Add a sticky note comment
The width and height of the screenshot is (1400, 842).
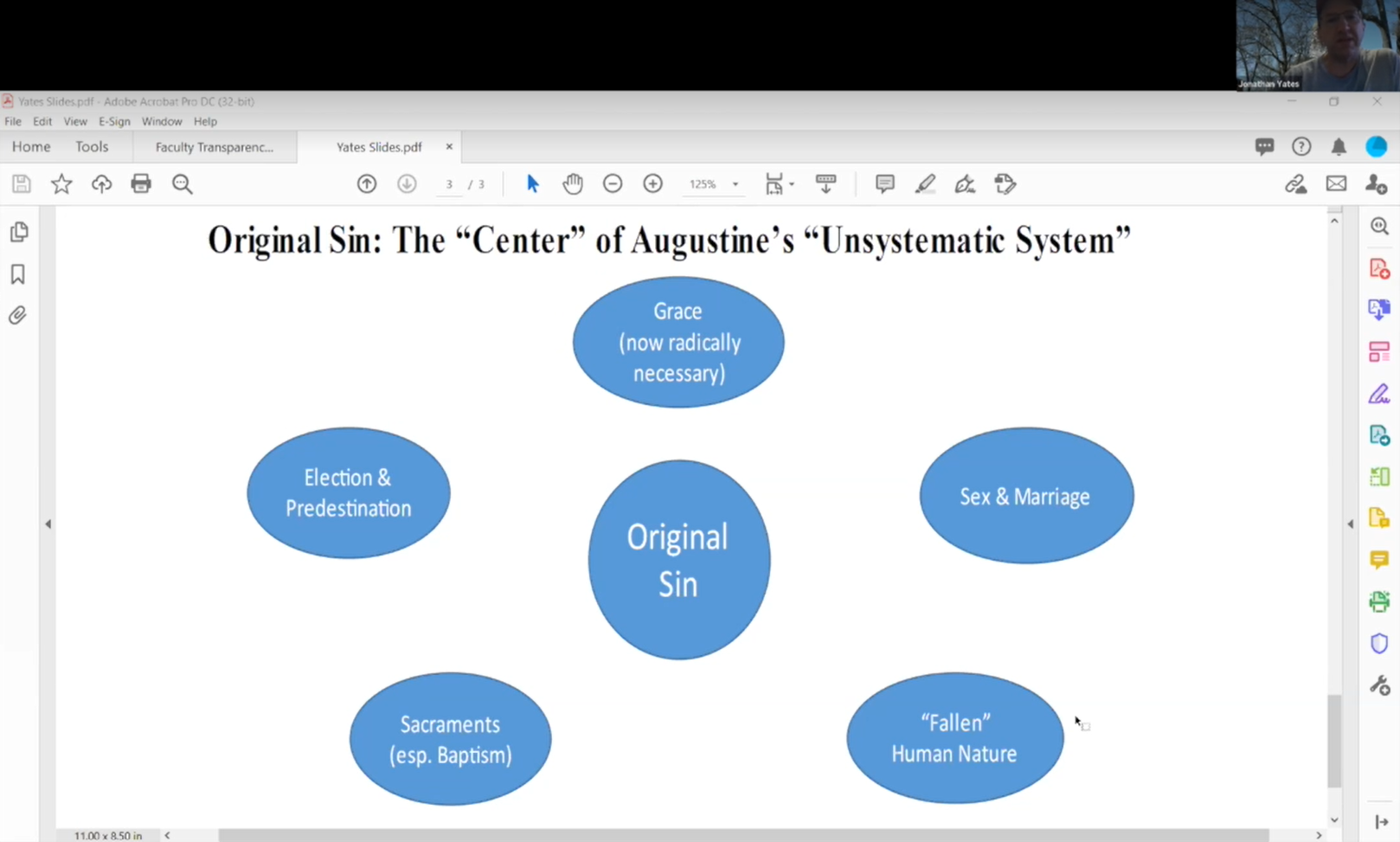pos(884,183)
